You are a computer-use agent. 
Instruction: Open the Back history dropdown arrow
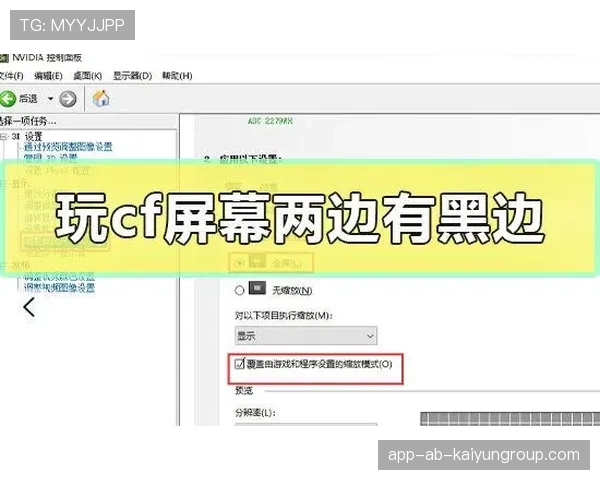coord(51,99)
